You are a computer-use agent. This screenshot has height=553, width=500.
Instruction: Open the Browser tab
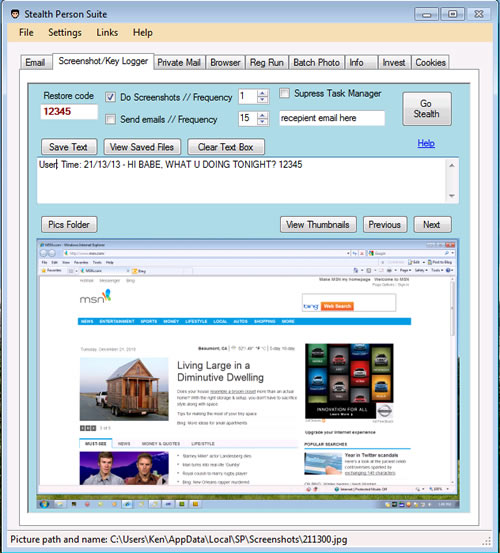[x=225, y=62]
